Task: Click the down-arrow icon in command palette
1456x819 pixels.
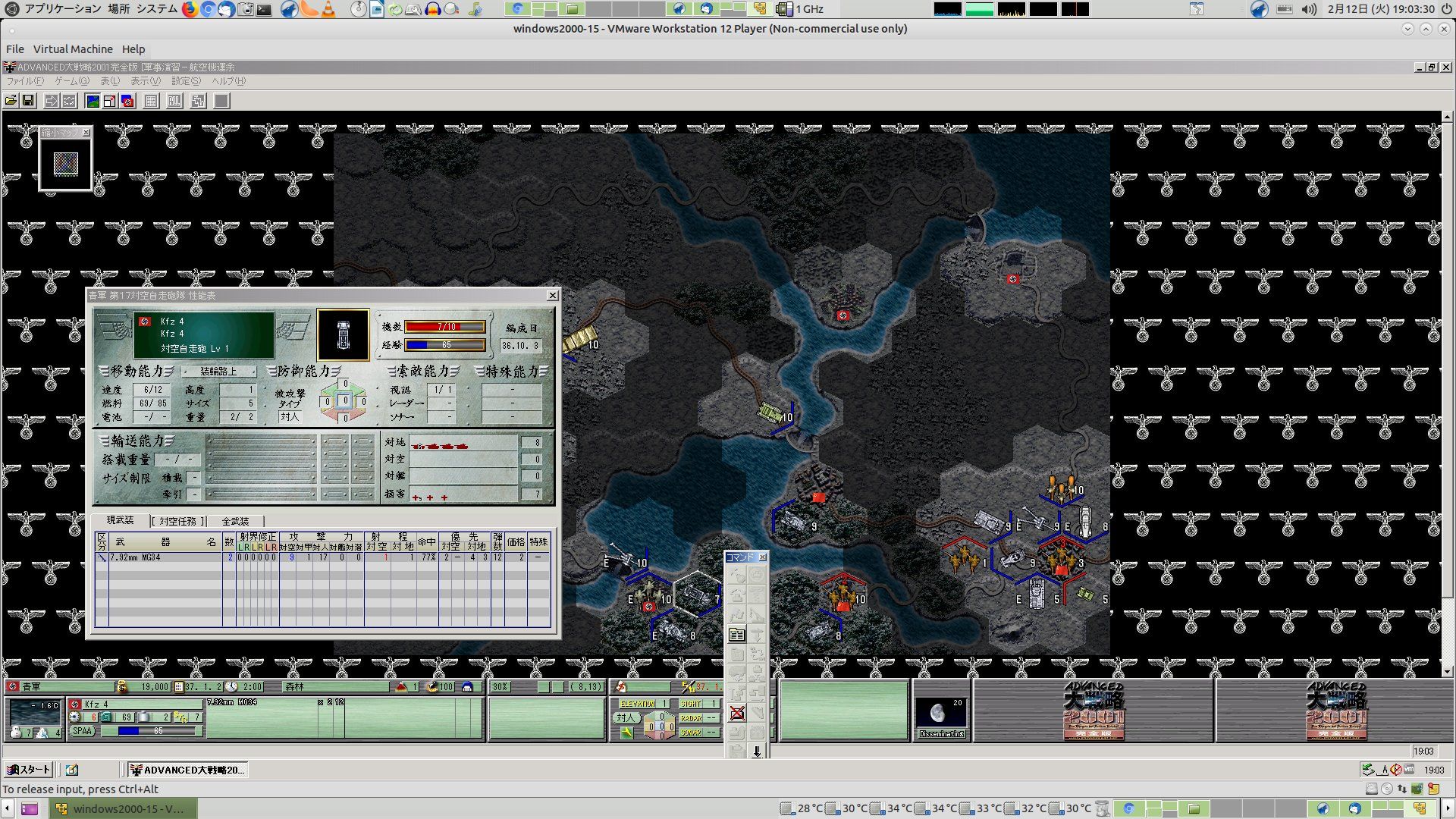Action: click(x=757, y=751)
